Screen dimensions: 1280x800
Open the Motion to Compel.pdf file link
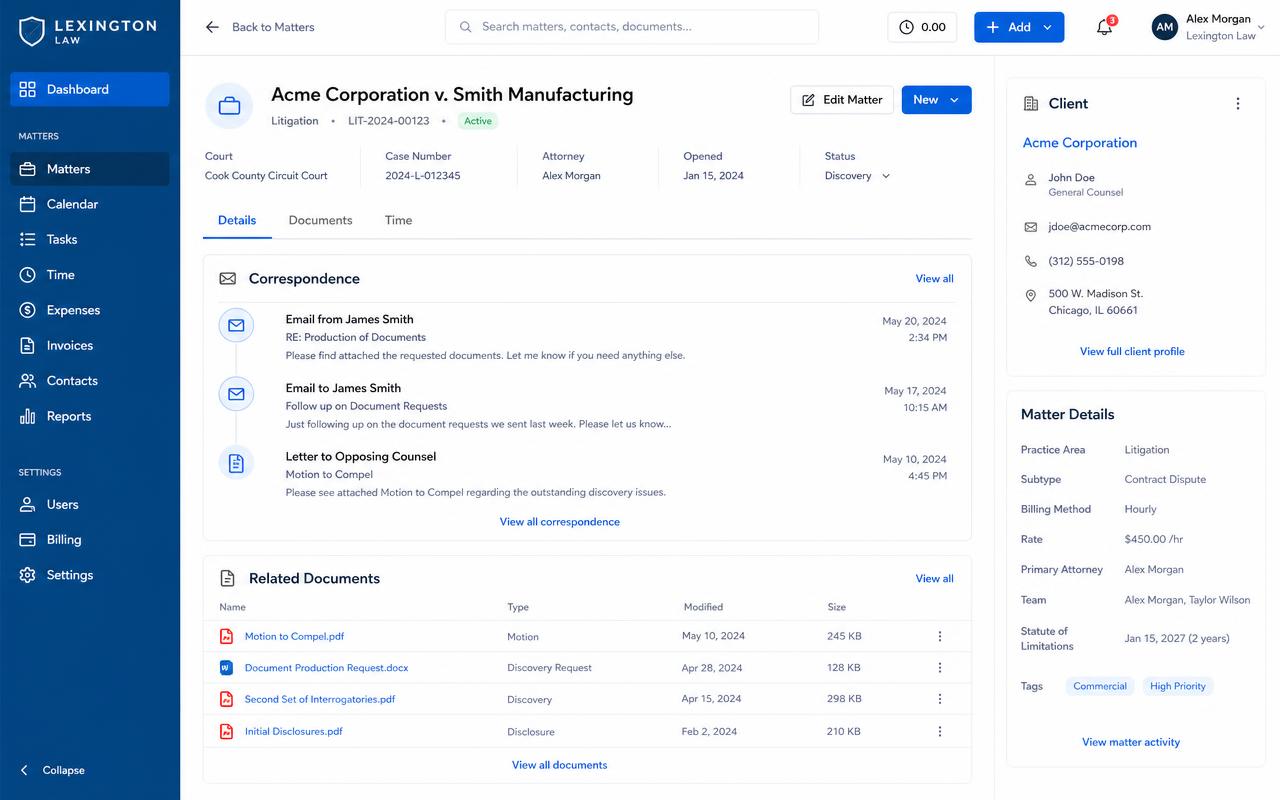click(294, 636)
